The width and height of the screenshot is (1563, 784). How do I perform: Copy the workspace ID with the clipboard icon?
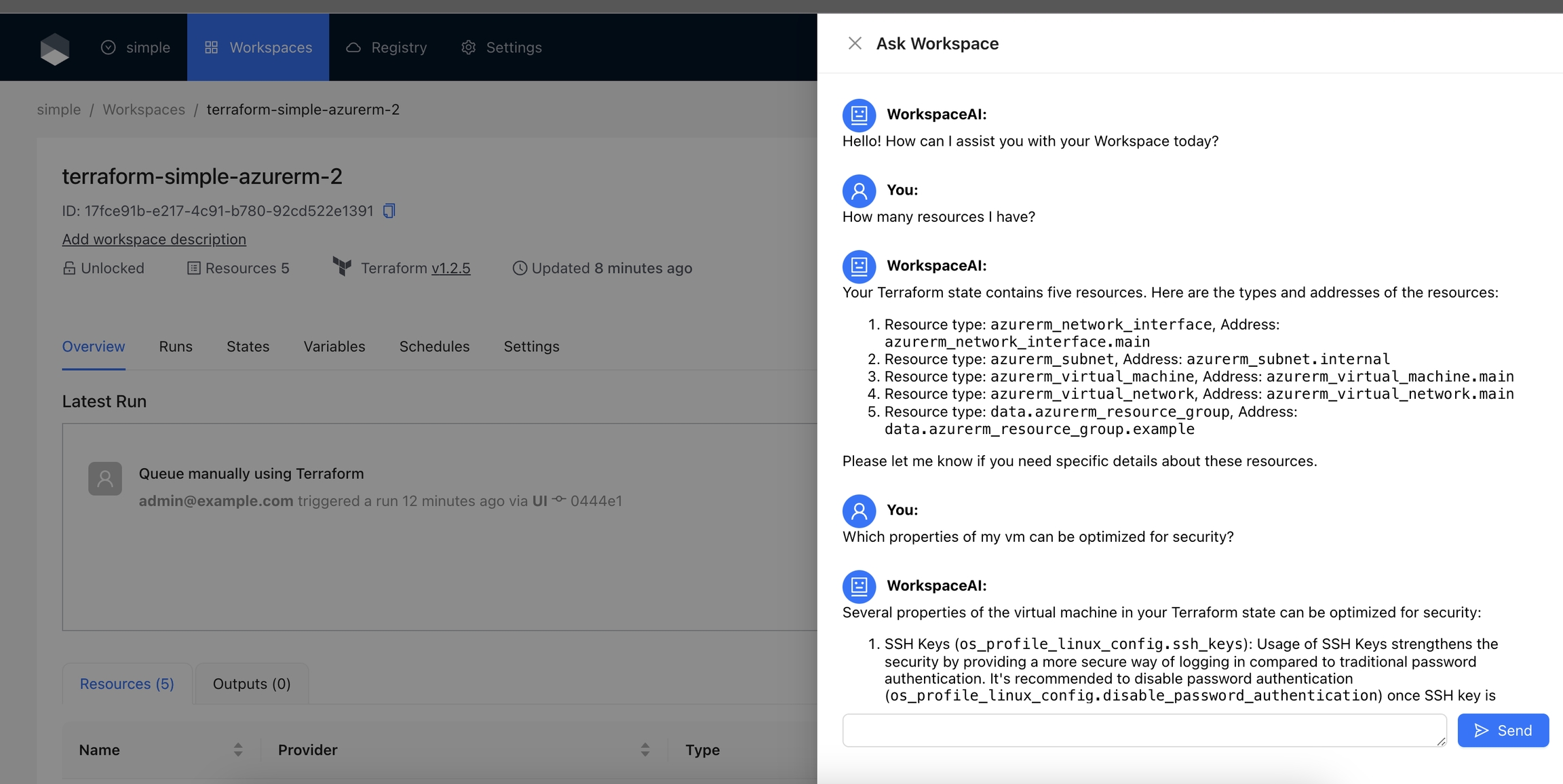(389, 211)
